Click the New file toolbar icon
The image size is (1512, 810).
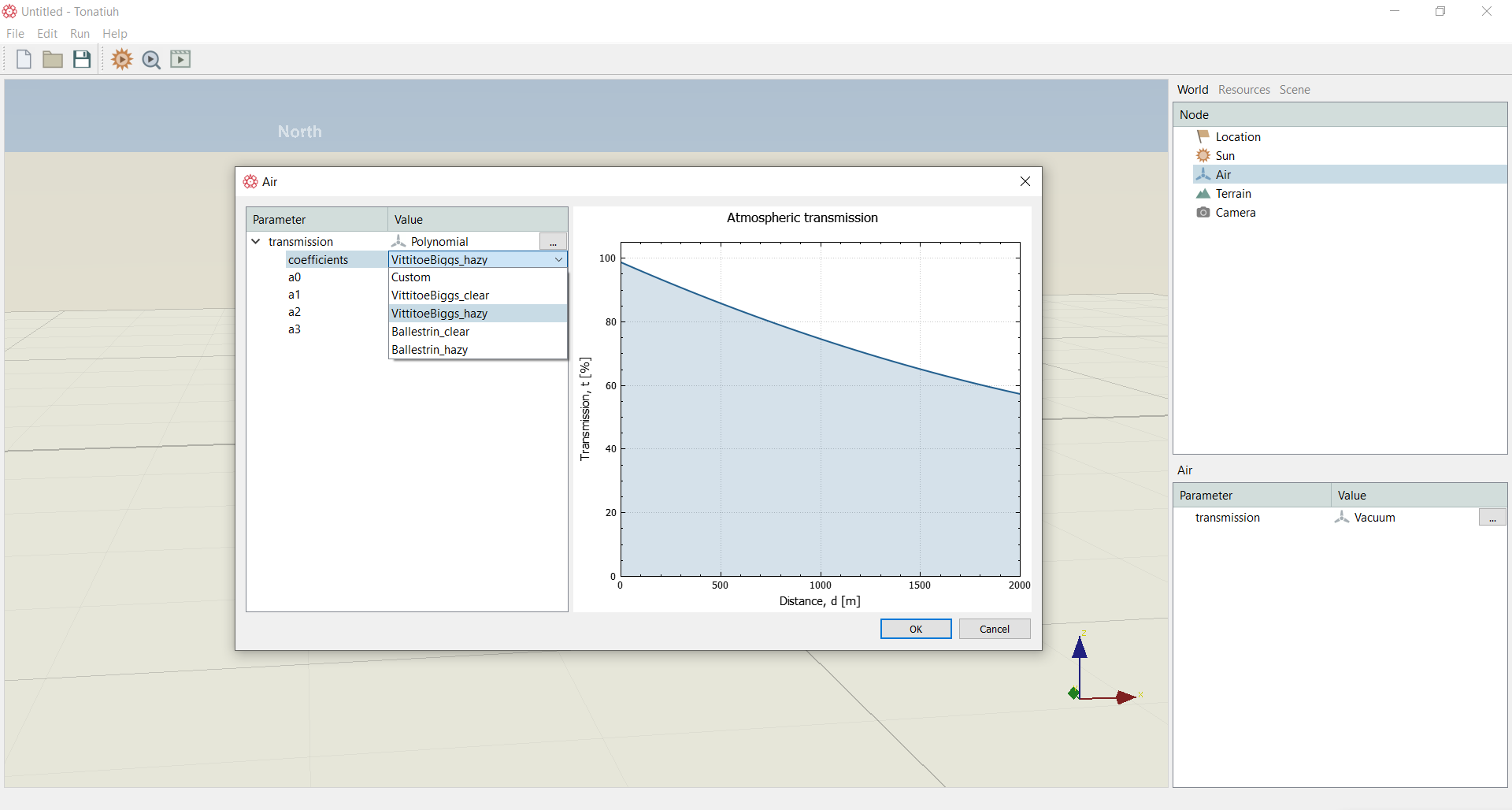24,59
